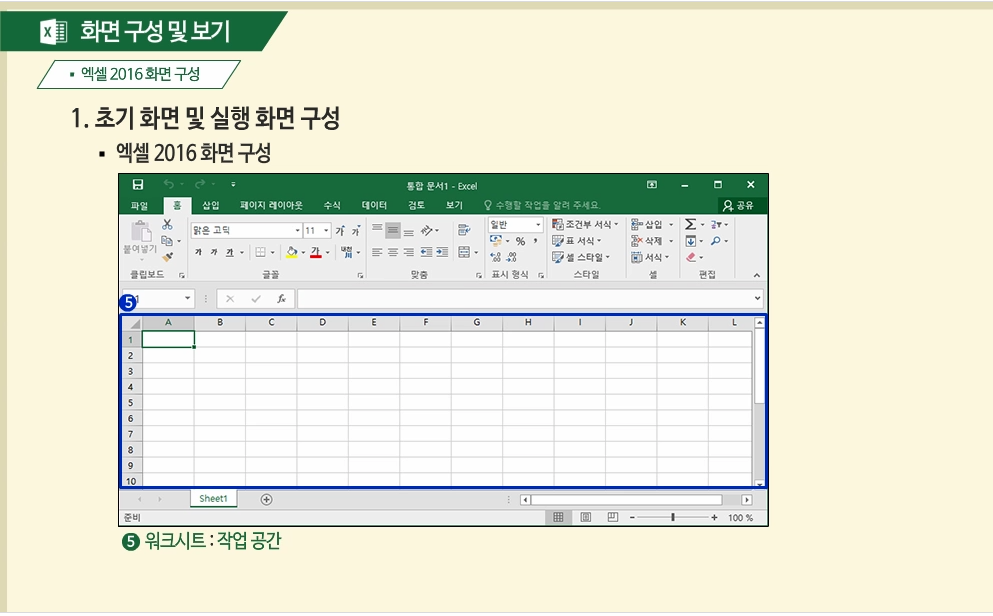Click the Redo arrow icon
The width and height of the screenshot is (993, 616).
point(200,184)
